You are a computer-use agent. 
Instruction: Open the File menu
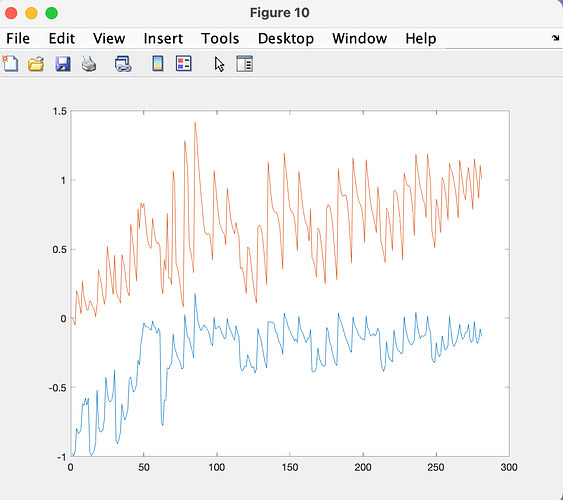point(18,38)
